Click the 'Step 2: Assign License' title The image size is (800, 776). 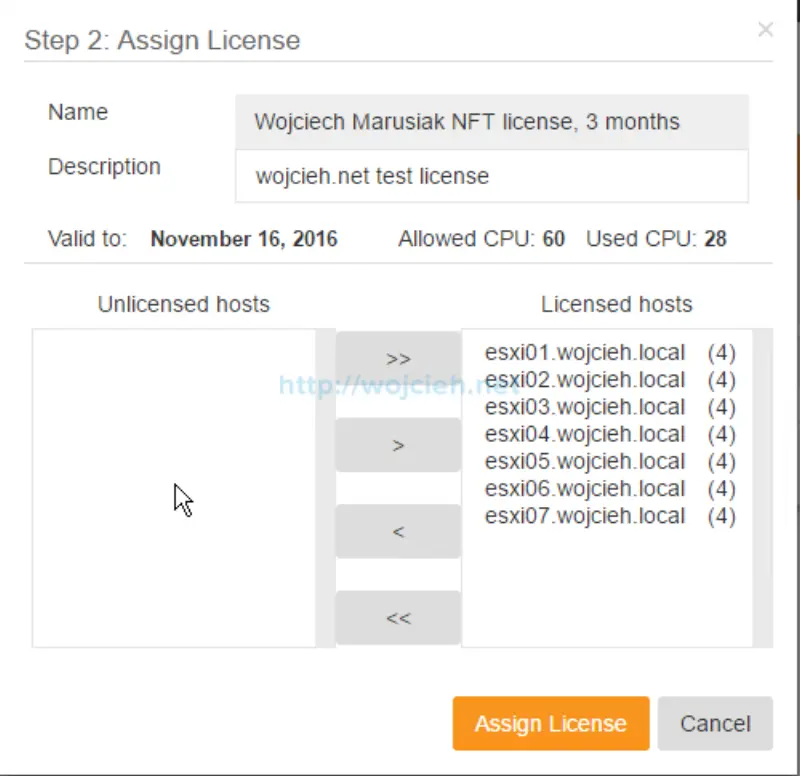[161, 41]
